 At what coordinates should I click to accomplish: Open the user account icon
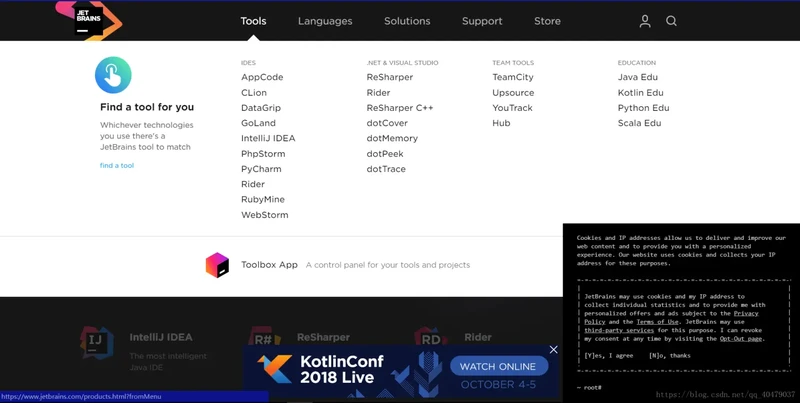tap(645, 21)
